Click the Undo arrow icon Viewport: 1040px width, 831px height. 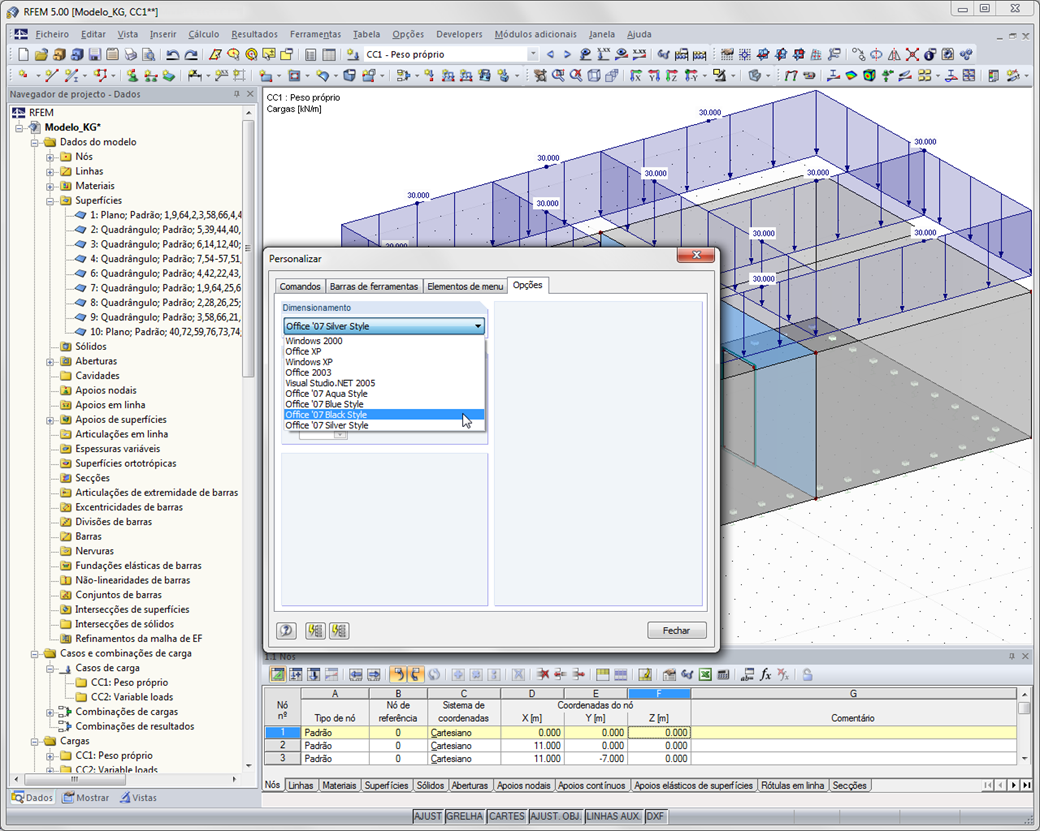[173, 54]
